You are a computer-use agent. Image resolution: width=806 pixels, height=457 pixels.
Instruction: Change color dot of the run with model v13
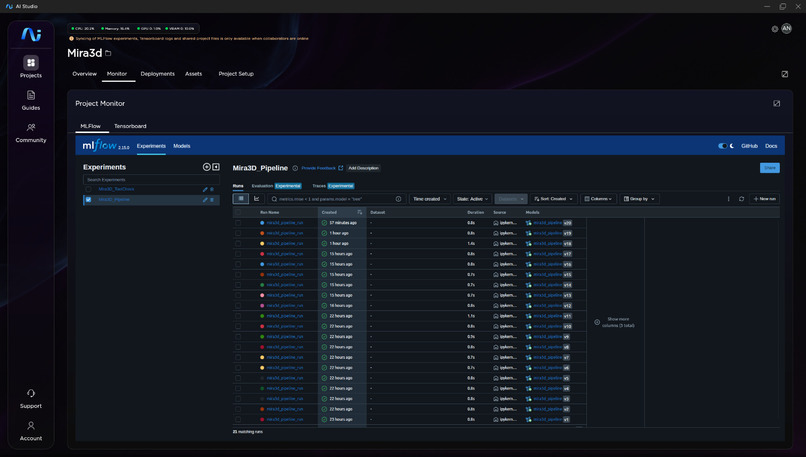(262, 295)
